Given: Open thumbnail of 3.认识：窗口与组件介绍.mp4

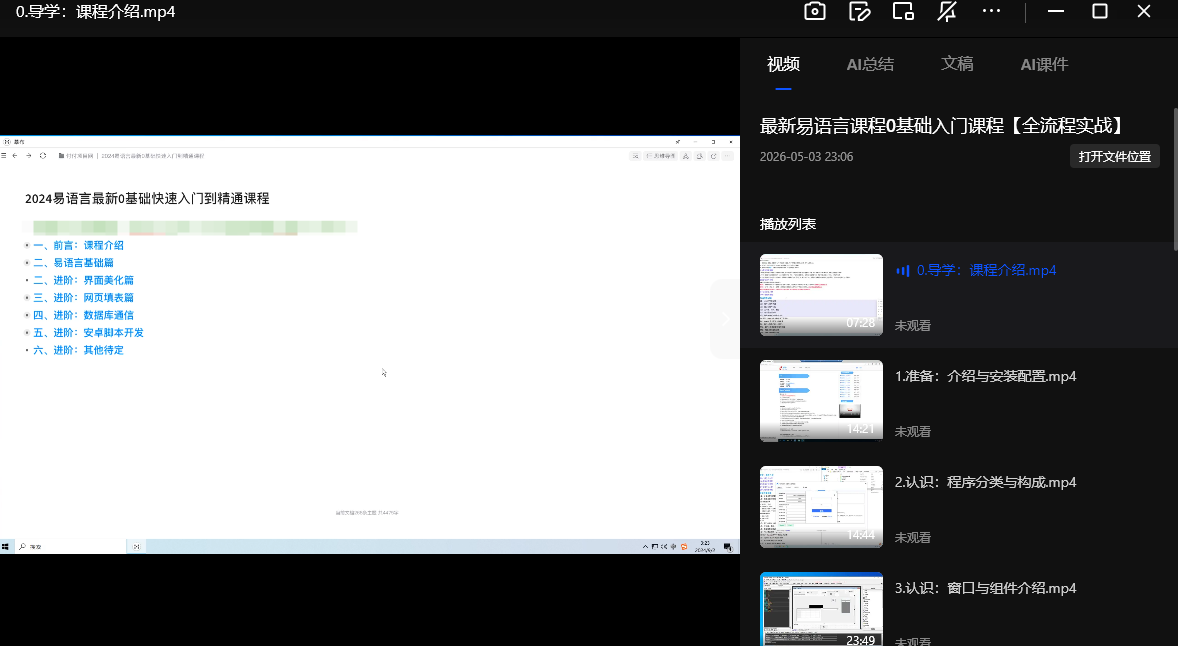Looking at the screenshot, I should pyautogui.click(x=821, y=609).
